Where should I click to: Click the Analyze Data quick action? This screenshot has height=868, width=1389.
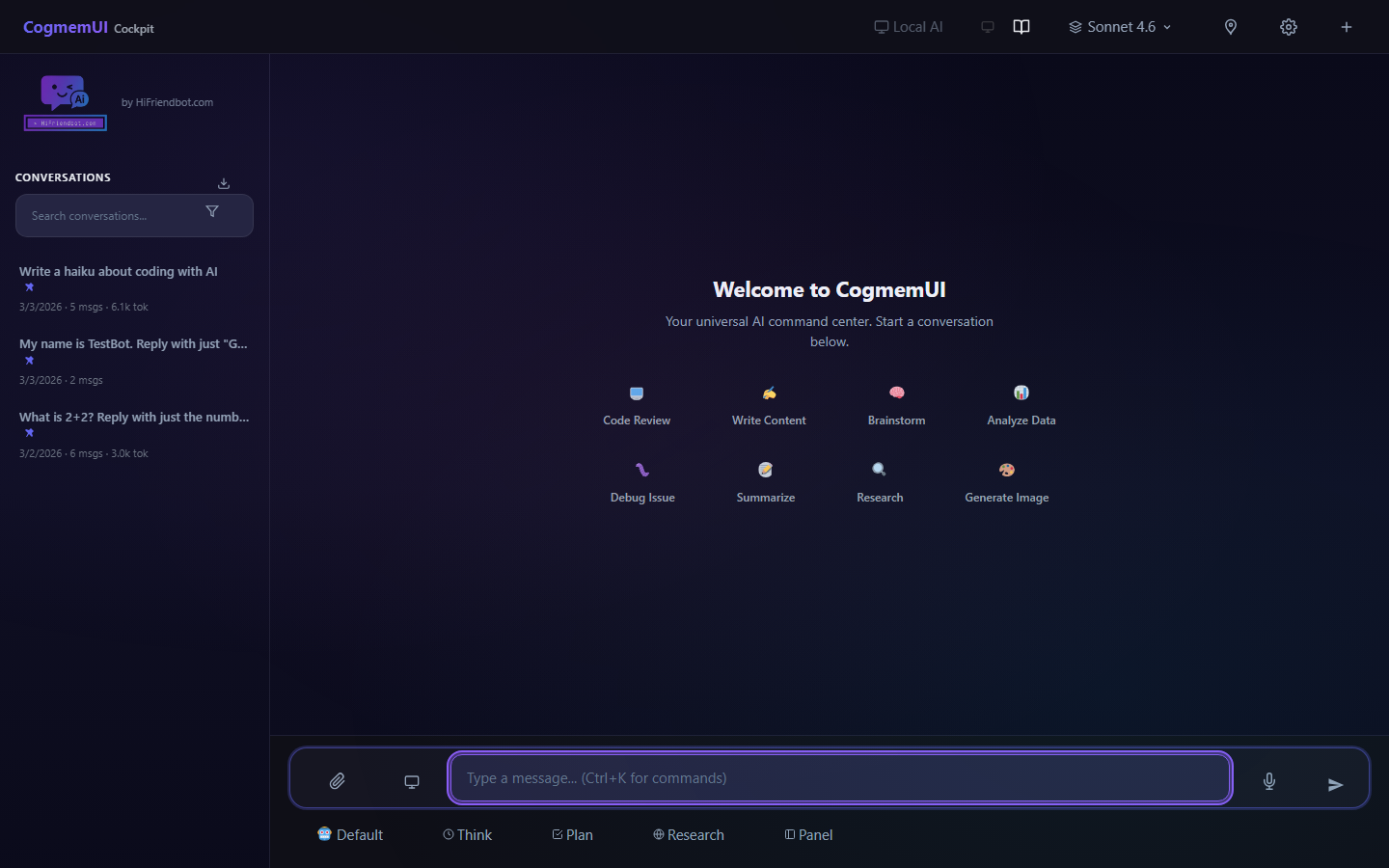pyautogui.click(x=1021, y=406)
